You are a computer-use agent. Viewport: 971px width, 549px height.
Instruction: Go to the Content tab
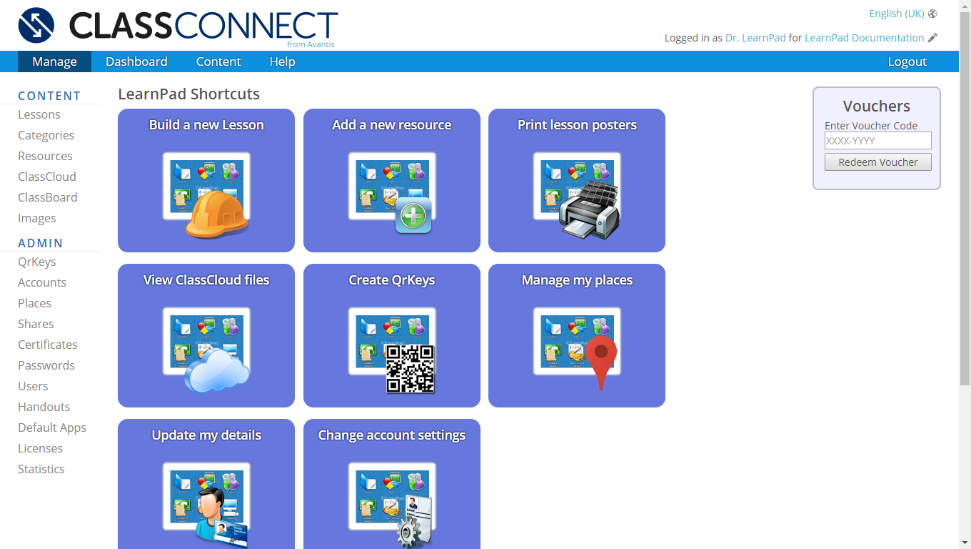218,61
